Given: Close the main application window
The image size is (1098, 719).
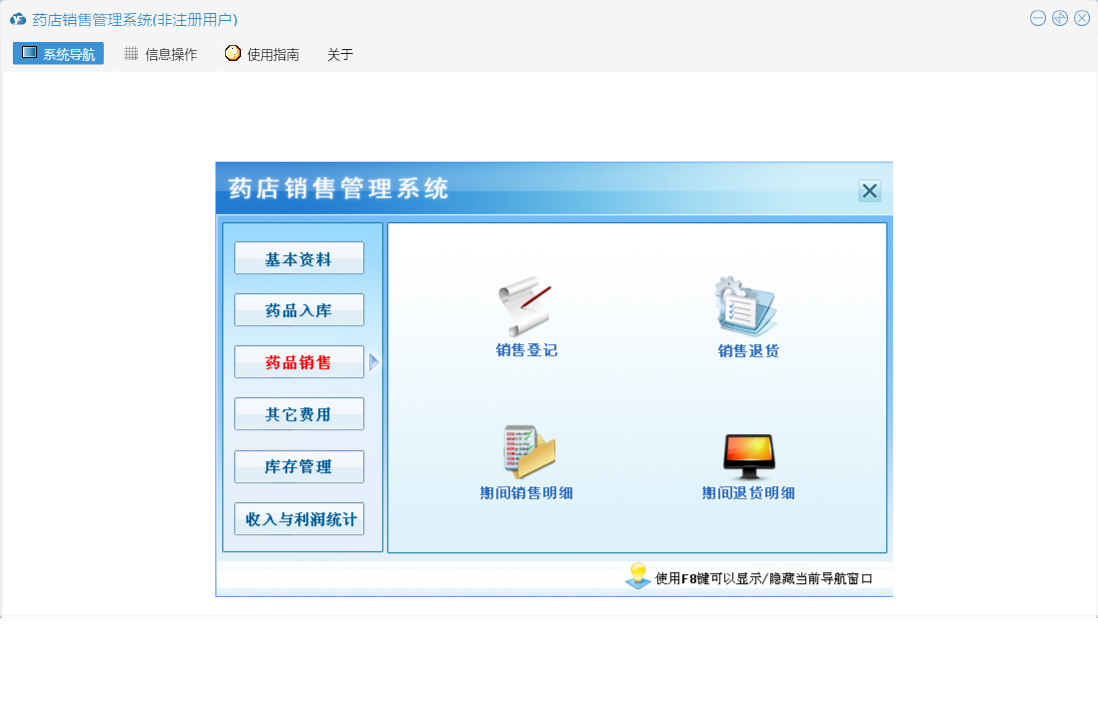Looking at the screenshot, I should (1082, 18).
